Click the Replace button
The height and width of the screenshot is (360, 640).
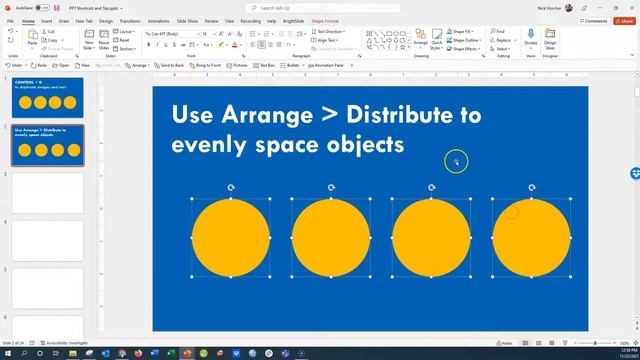click(500, 40)
